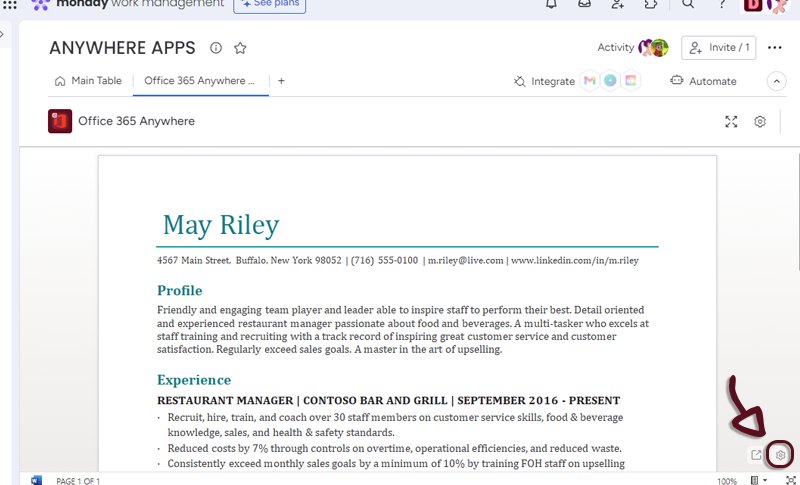
Task: Open the highlighted gear settings in document viewer
Action: [x=781, y=455]
